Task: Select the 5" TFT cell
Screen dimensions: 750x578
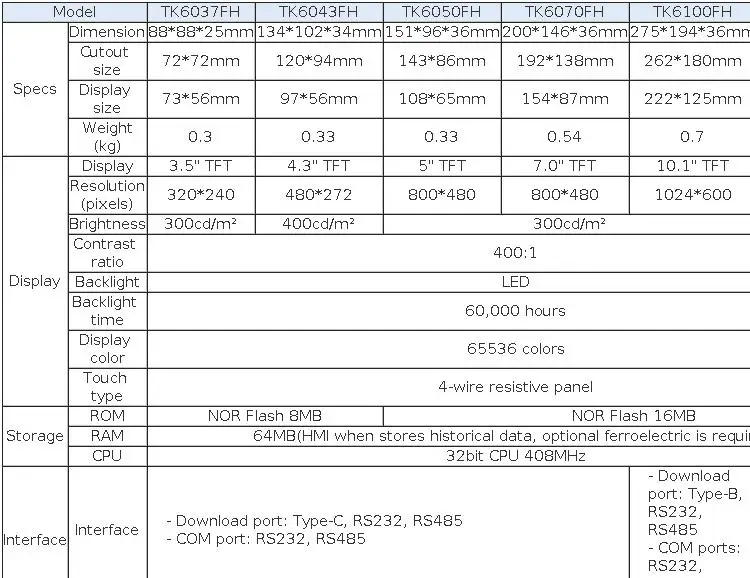Action: 442,166
